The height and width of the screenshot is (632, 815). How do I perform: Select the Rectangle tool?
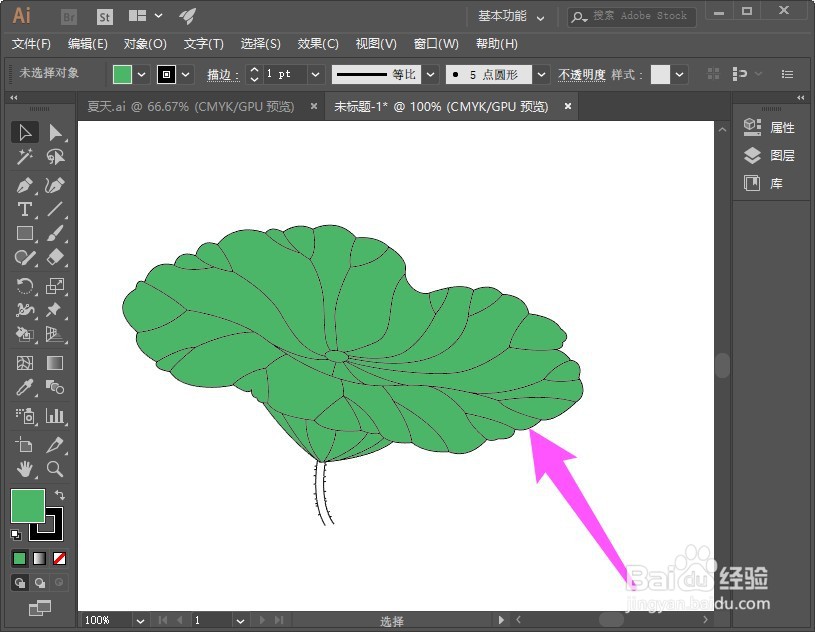click(x=24, y=233)
